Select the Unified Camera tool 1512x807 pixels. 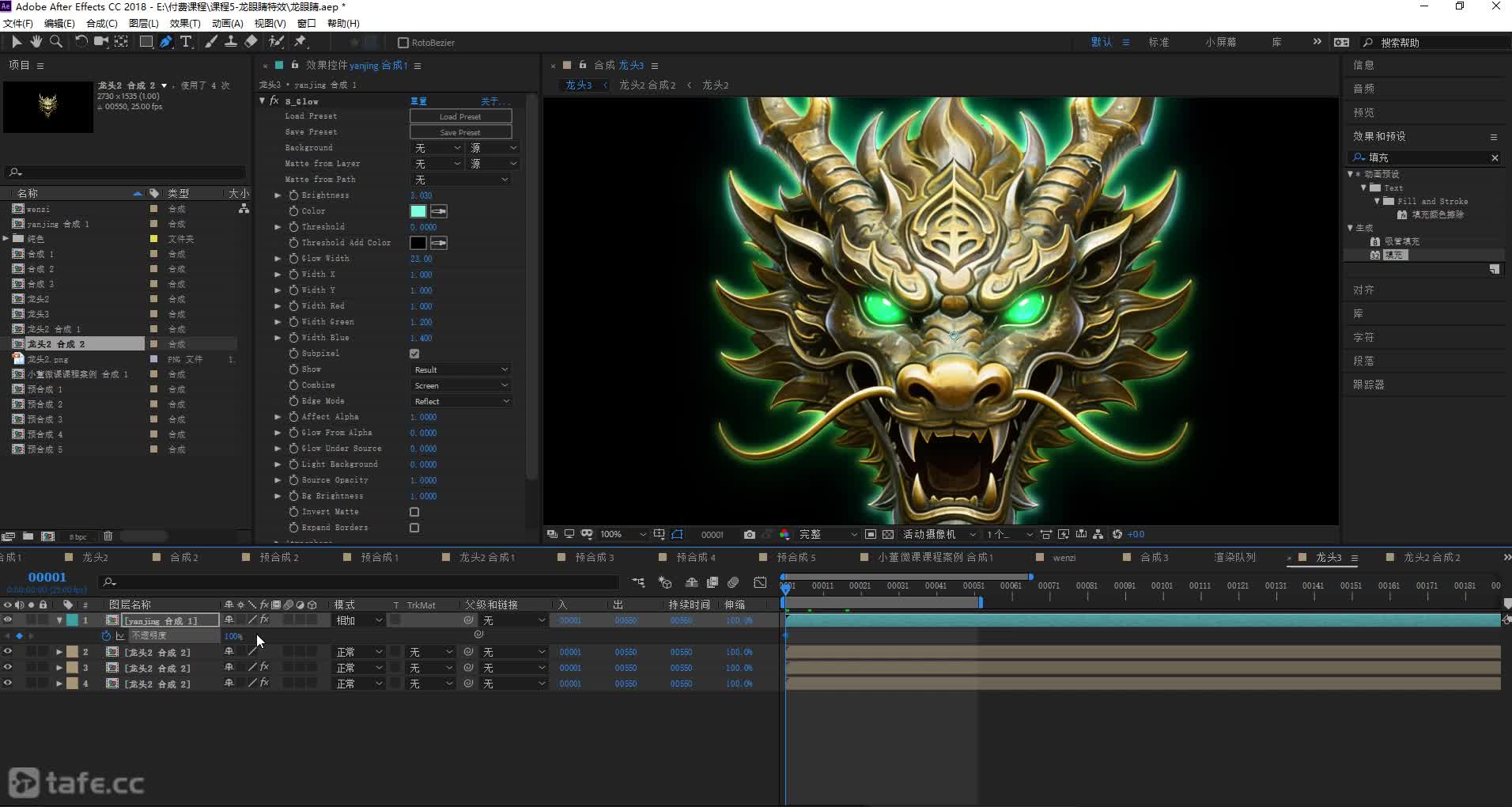(x=101, y=42)
